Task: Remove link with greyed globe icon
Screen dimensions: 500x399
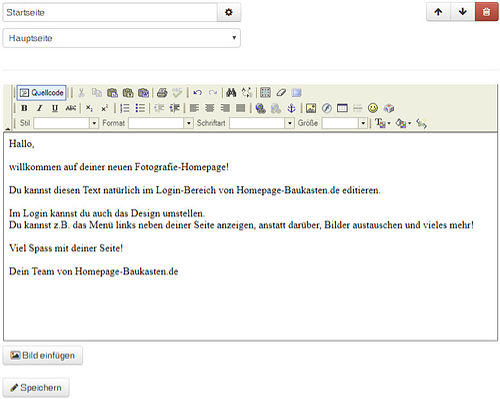Action: click(276, 108)
